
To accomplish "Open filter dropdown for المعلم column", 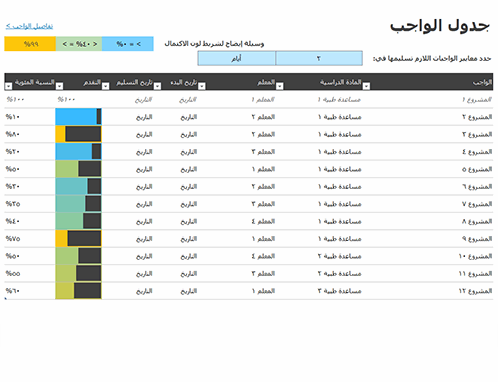I will point(202,86).
